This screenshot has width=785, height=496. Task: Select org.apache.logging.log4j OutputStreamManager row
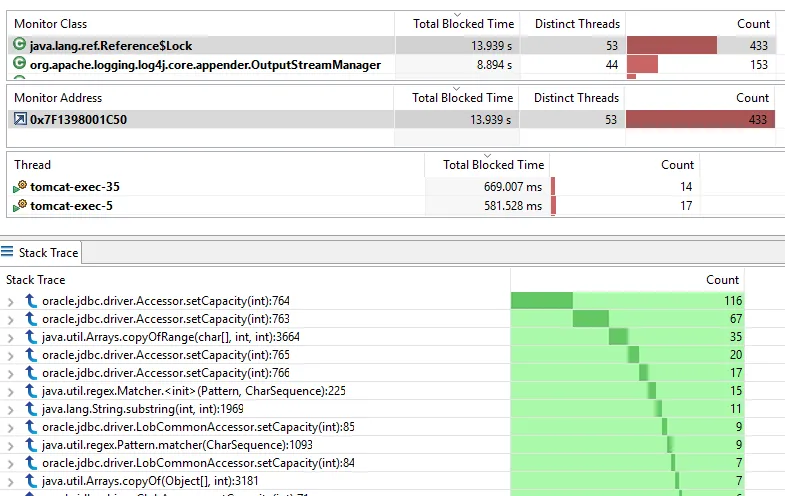(391, 65)
